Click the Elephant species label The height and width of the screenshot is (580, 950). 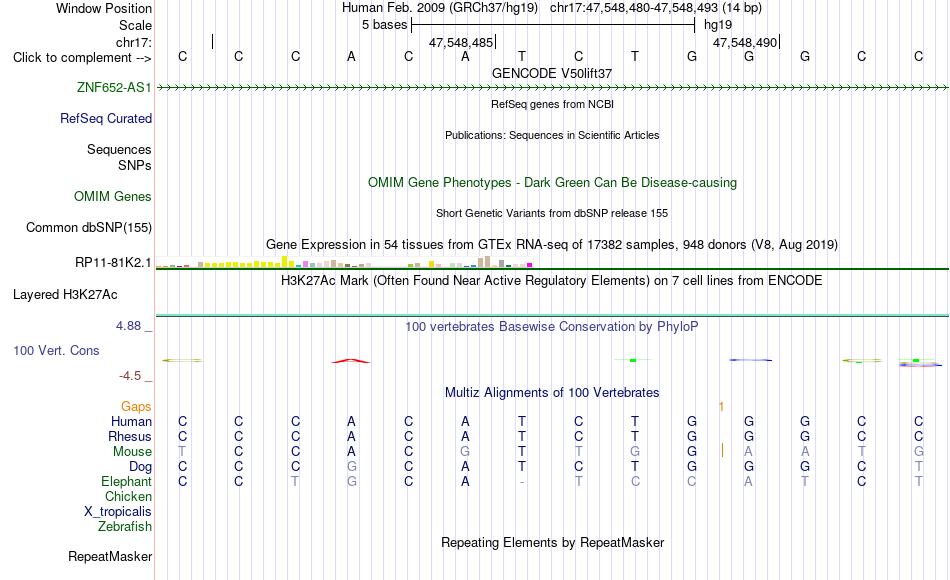coord(126,481)
